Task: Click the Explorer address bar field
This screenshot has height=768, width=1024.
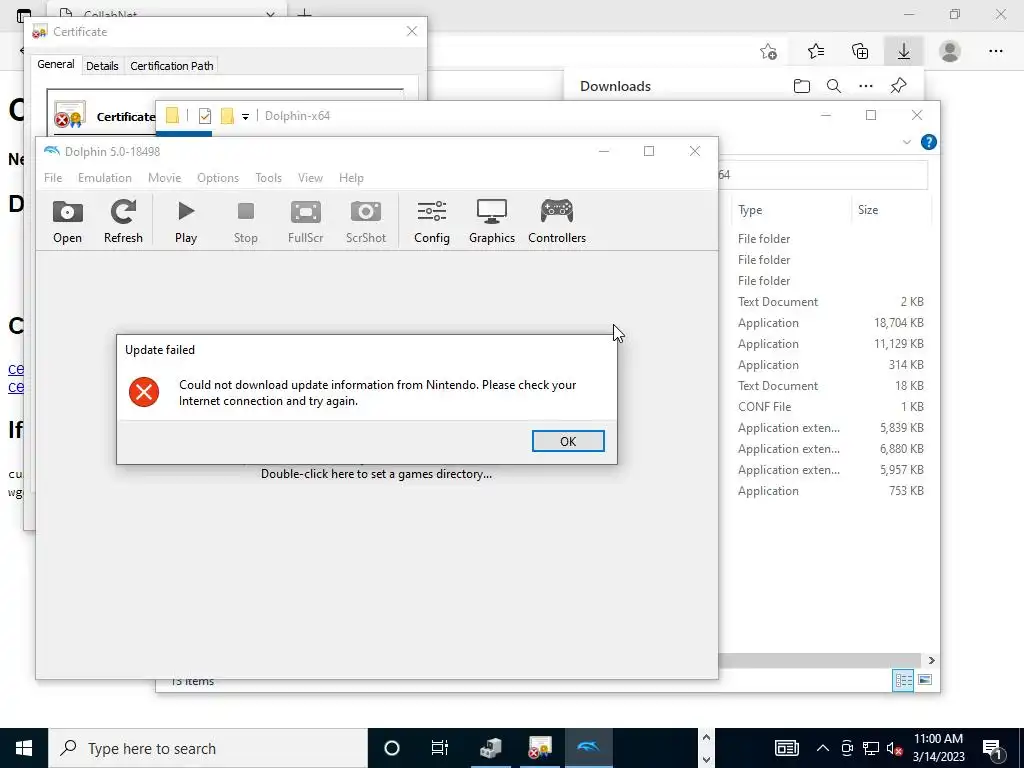Action: click(823, 174)
